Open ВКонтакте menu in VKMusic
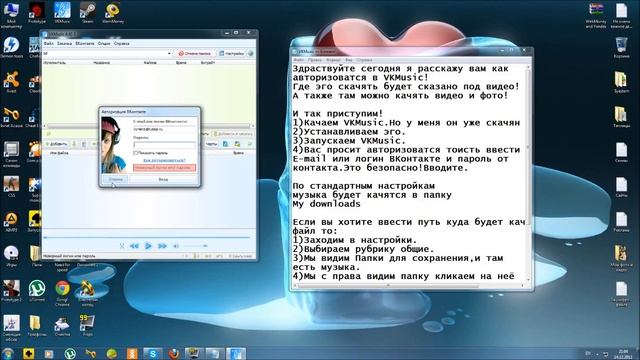The height and width of the screenshot is (360, 640). [85, 43]
